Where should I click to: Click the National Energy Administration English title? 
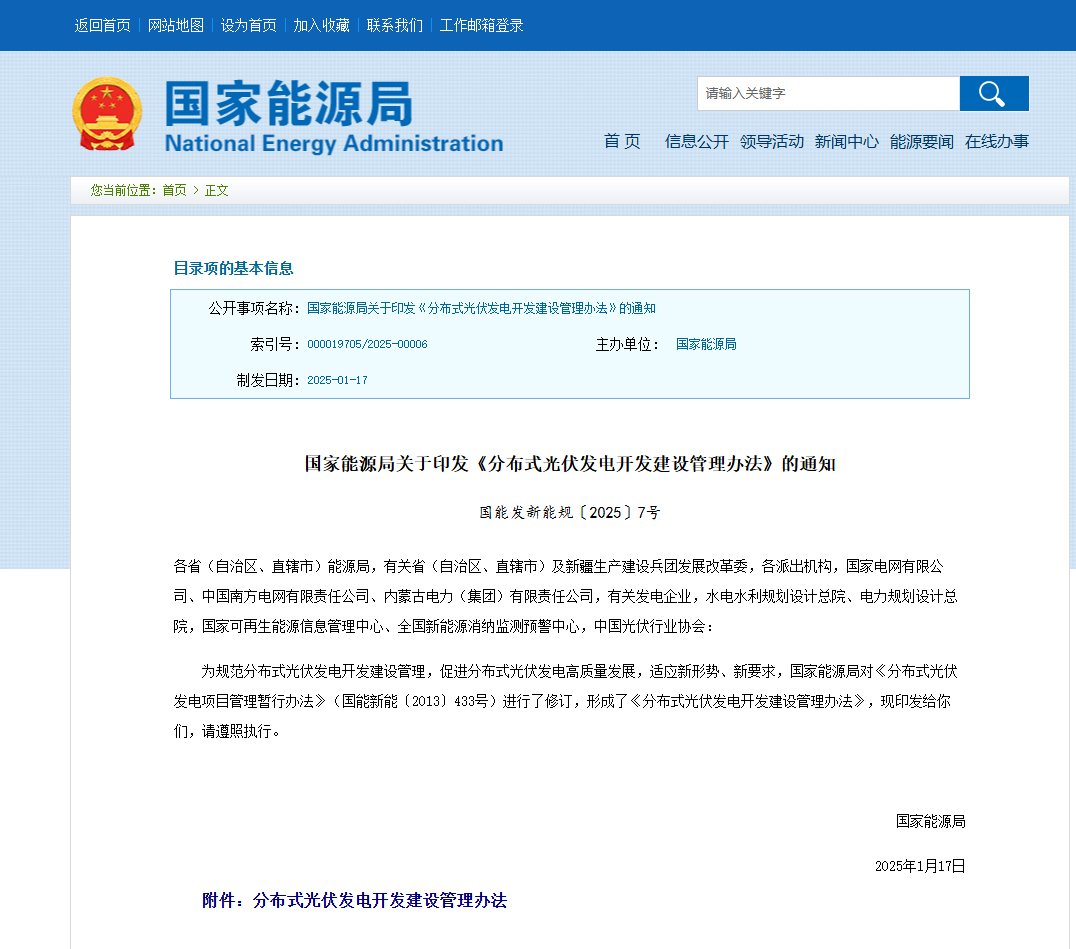click(x=334, y=143)
